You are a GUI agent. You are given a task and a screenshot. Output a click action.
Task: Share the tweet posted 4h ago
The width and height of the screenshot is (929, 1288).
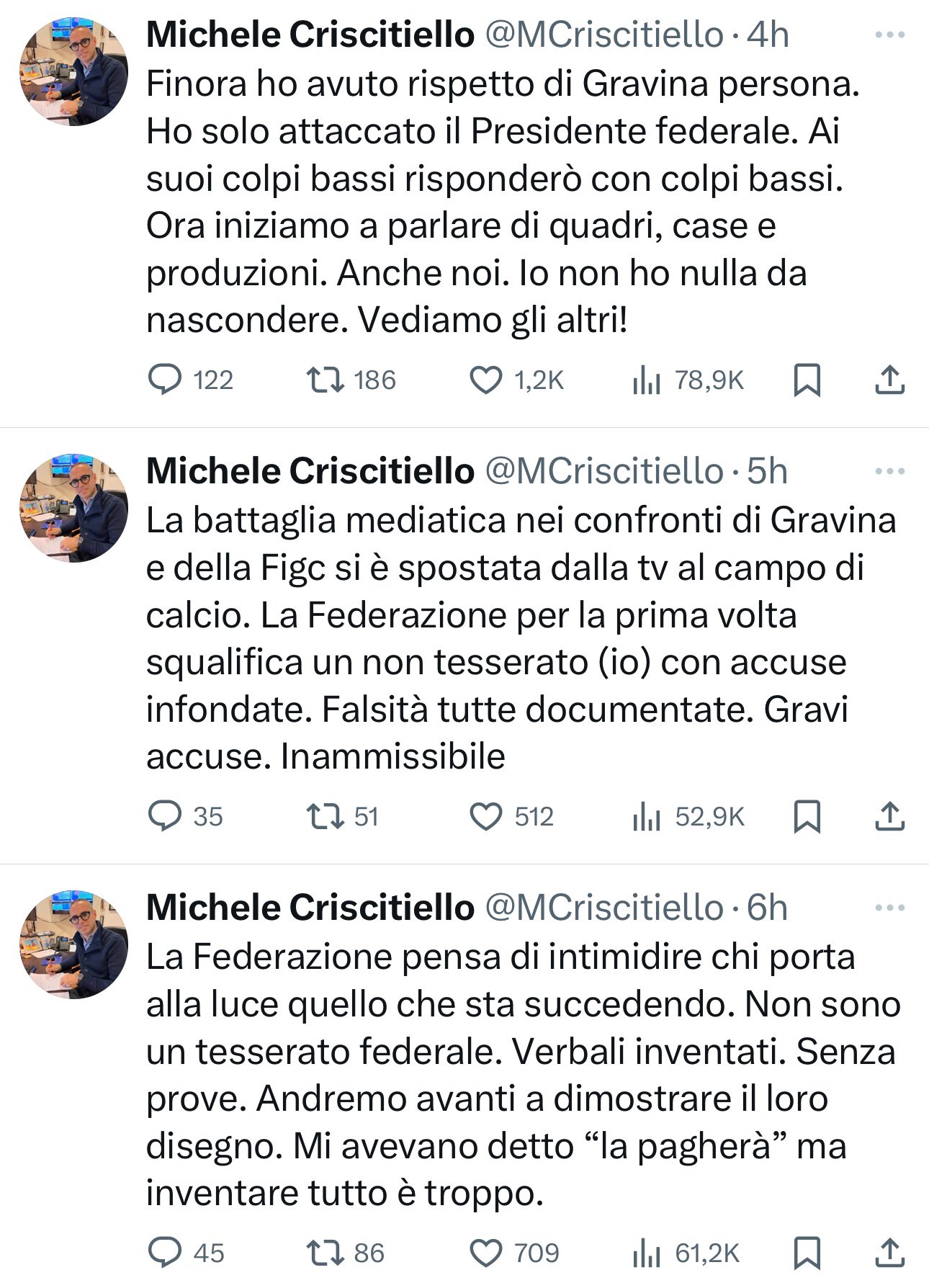pos(889,380)
